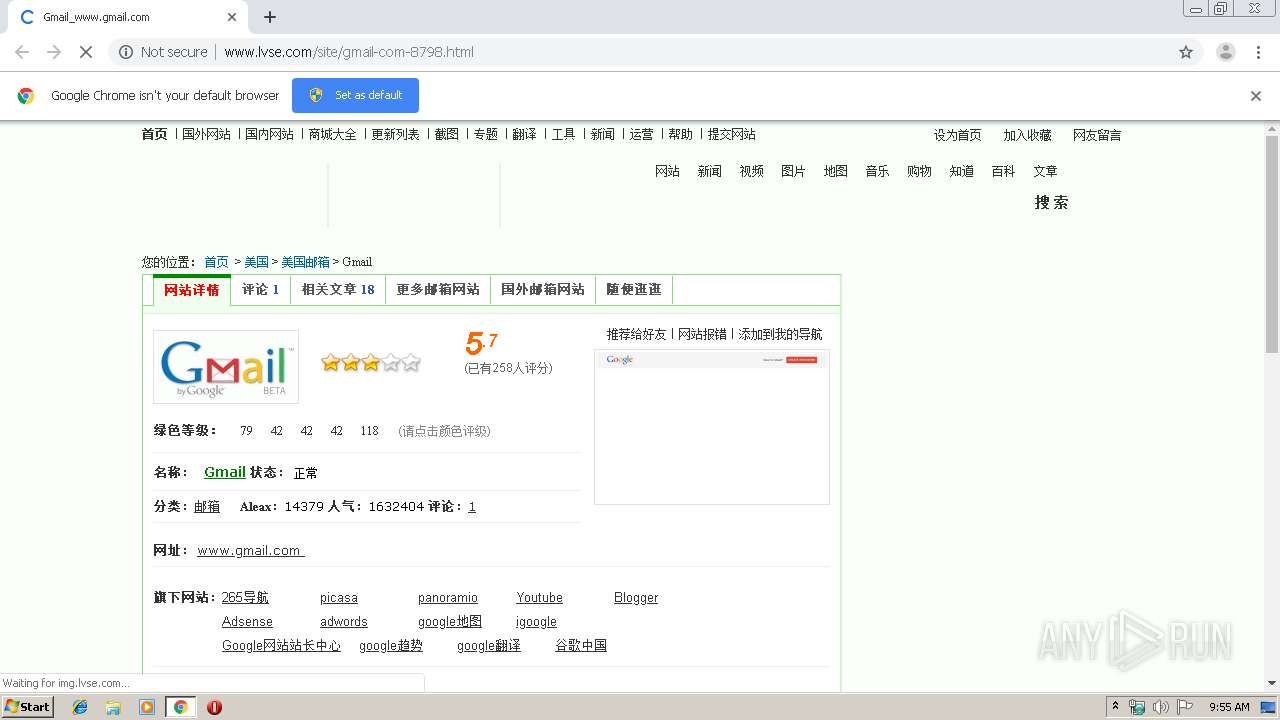Image resolution: width=1280 pixels, height=720 pixels.
Task: Open the volume tray icon
Action: pos(1160,707)
